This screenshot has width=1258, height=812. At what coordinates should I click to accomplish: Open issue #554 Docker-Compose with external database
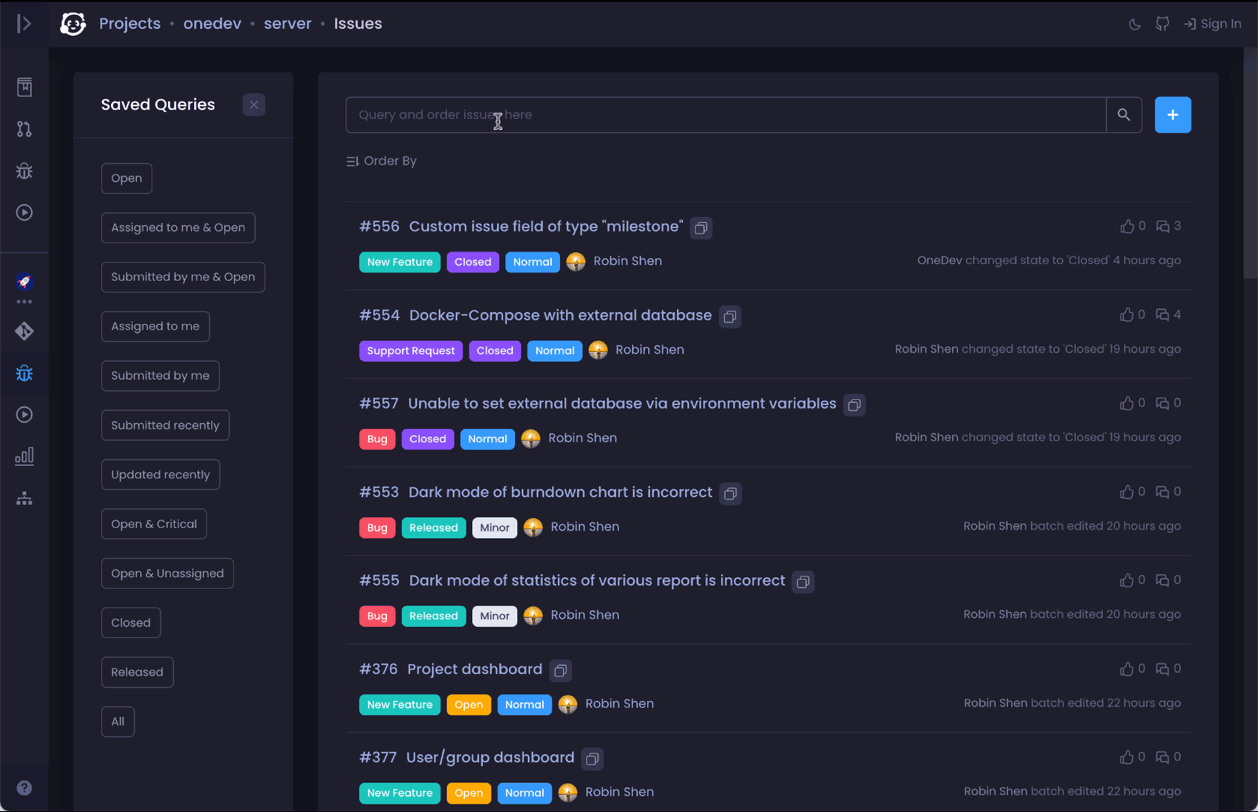pyautogui.click(x=560, y=316)
